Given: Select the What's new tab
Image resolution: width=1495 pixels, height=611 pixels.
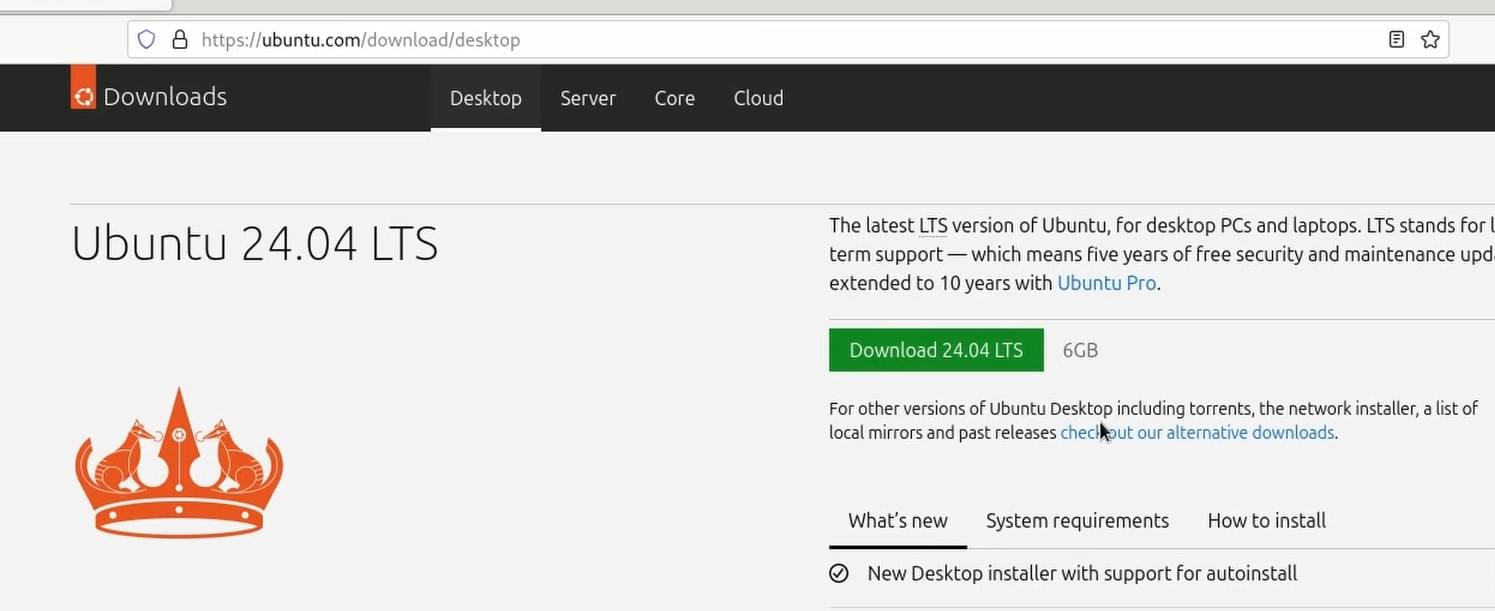Looking at the screenshot, I should pos(898,521).
